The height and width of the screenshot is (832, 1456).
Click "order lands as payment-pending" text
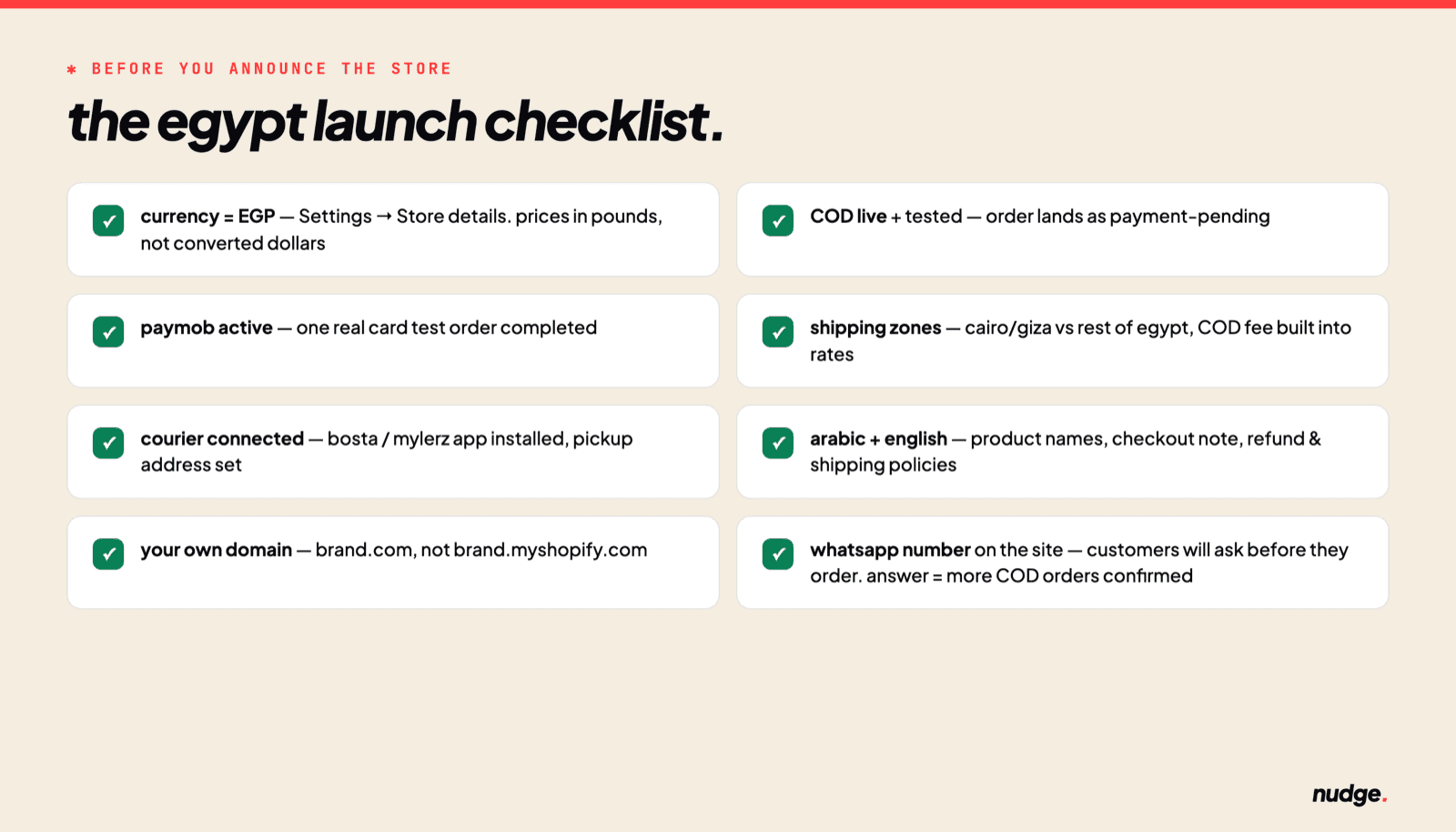point(1127,217)
